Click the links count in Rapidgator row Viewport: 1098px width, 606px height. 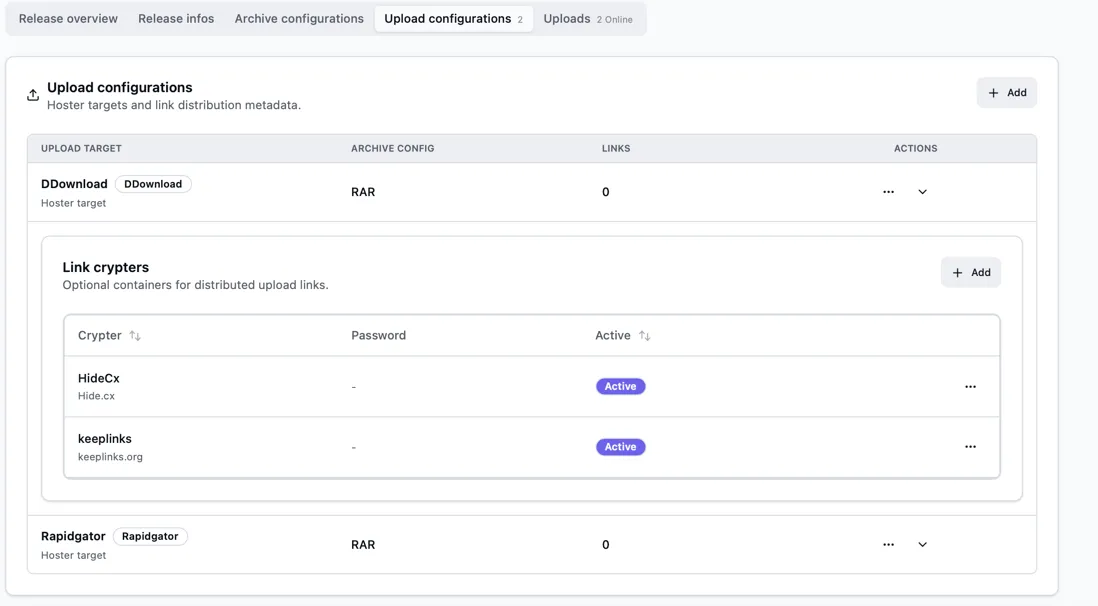606,544
